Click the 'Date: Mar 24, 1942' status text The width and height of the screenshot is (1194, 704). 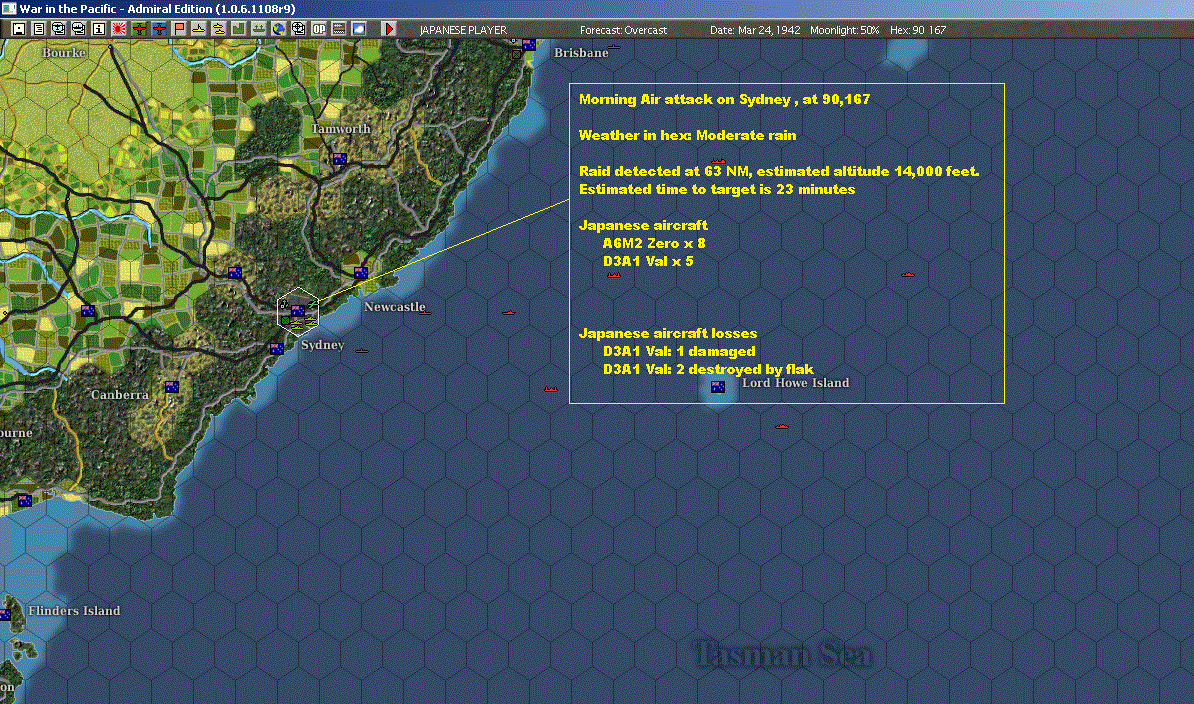755,30
